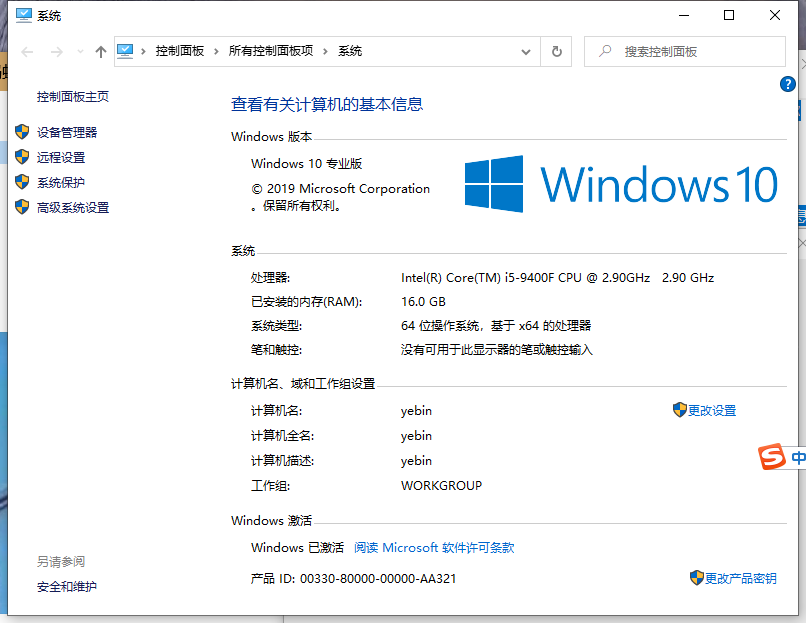Click the Forward navigation arrow
The width and height of the screenshot is (806, 623).
click(x=56, y=52)
